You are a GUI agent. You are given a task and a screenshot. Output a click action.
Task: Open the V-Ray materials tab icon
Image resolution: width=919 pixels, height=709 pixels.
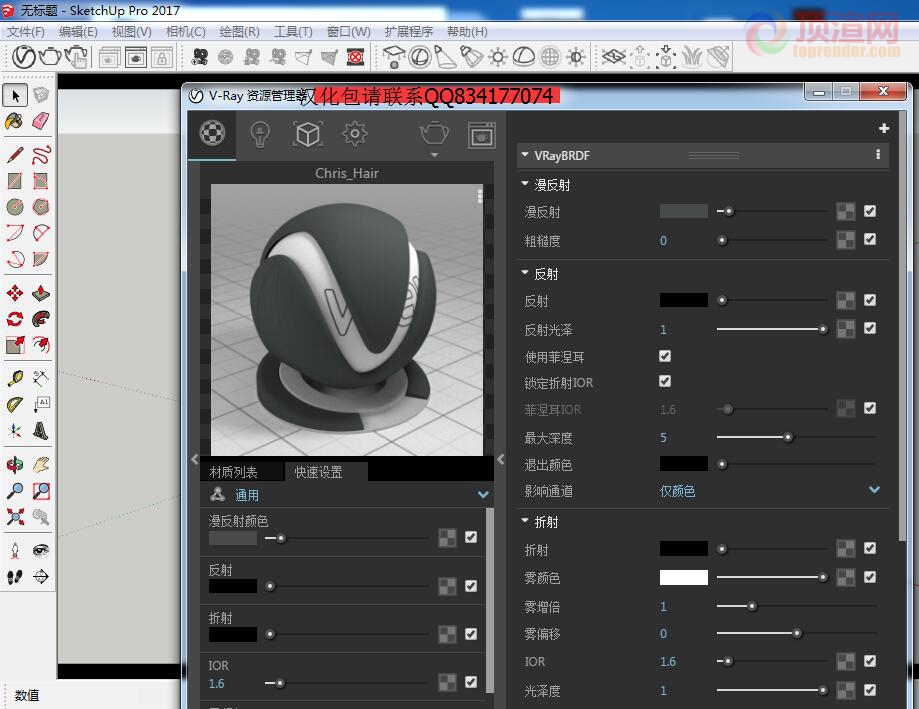(x=212, y=134)
